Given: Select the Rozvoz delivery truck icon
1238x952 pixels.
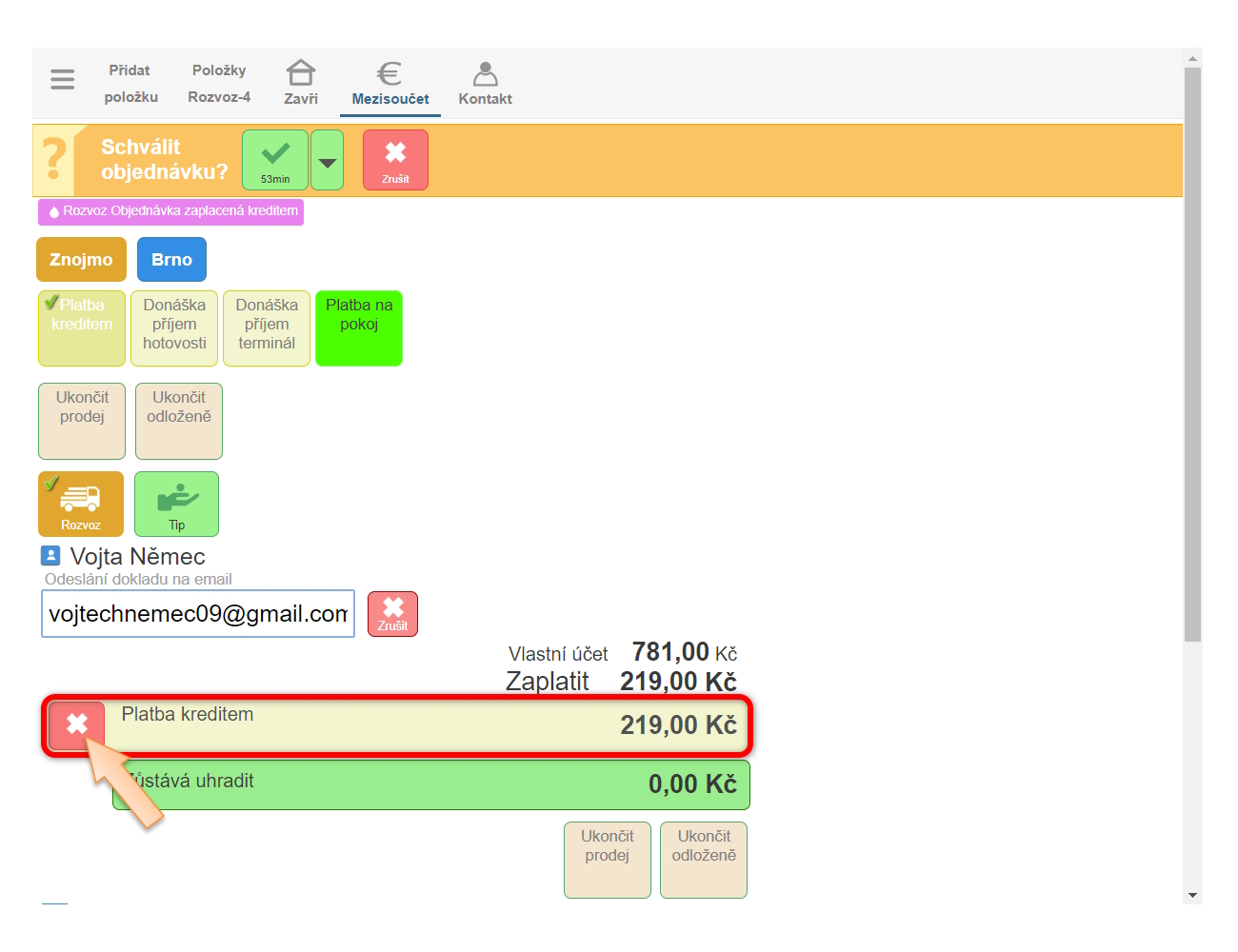Looking at the screenshot, I should pos(81,504).
